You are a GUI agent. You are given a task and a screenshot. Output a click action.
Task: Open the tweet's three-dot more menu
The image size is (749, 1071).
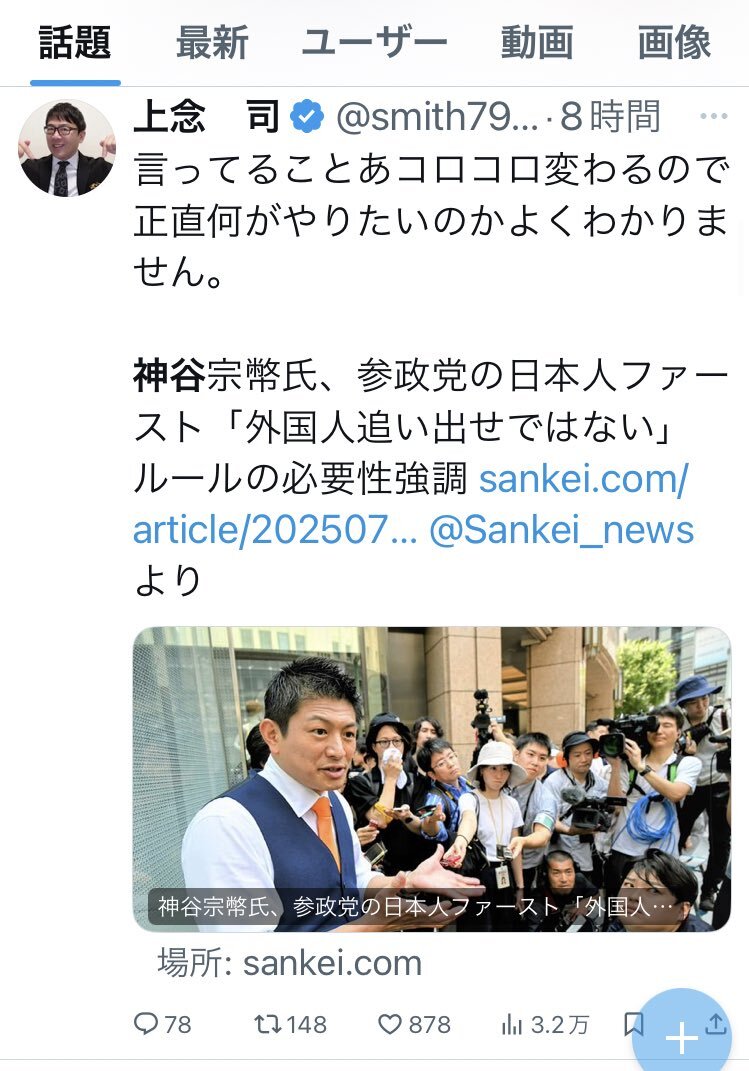click(713, 116)
